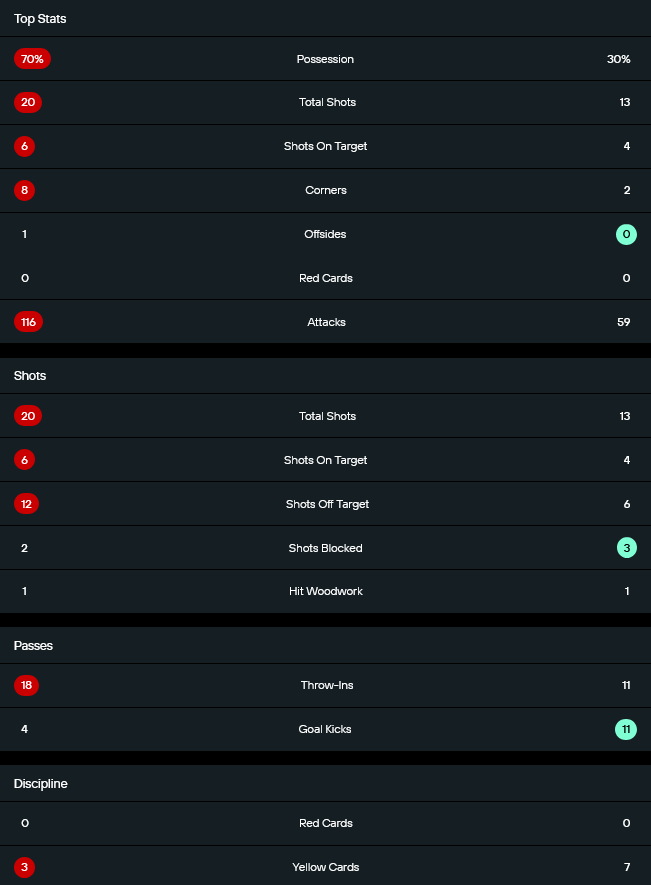Select the Offsides stat label
651x885 pixels.
(326, 234)
